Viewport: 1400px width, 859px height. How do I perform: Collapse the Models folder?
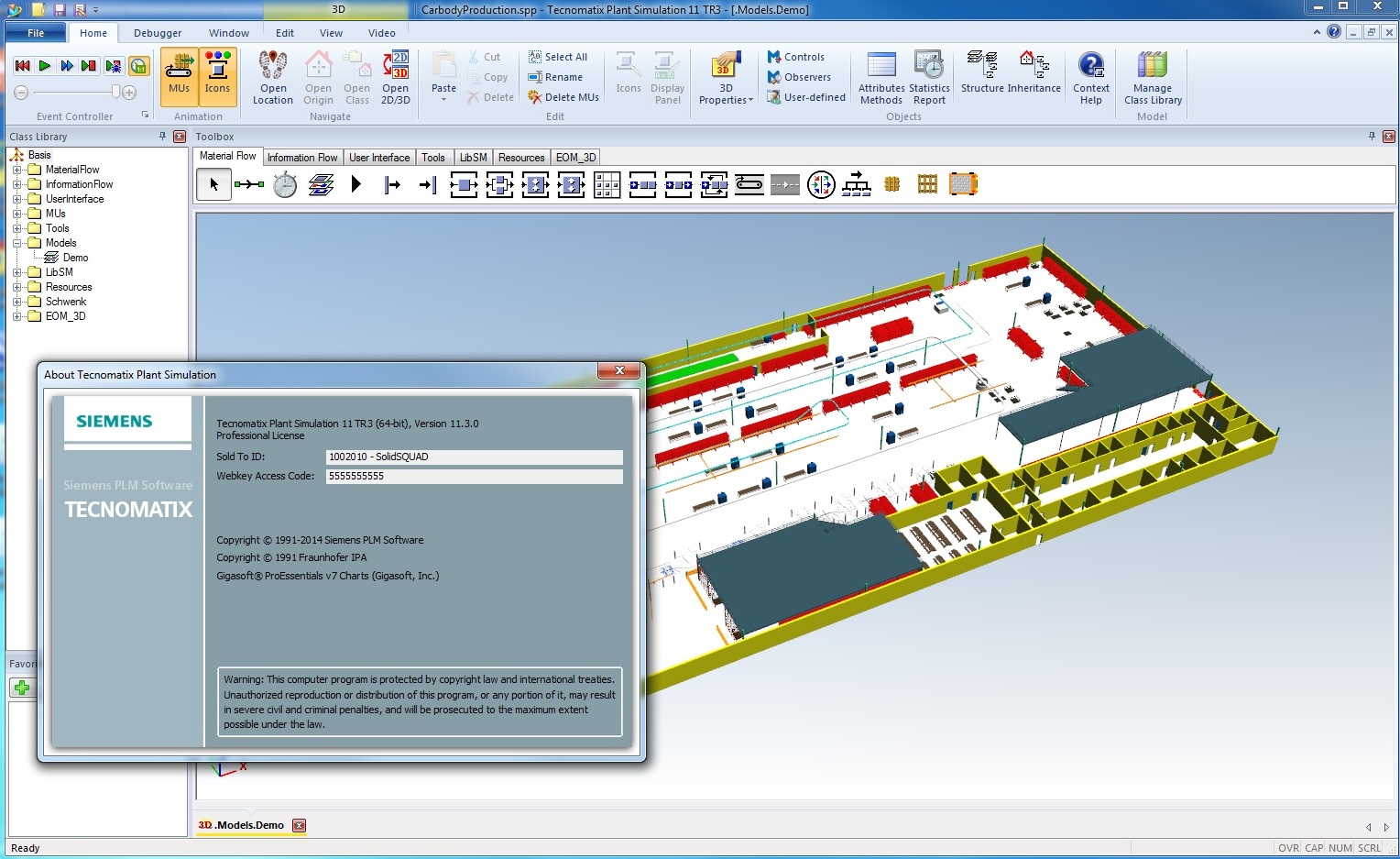[16, 243]
